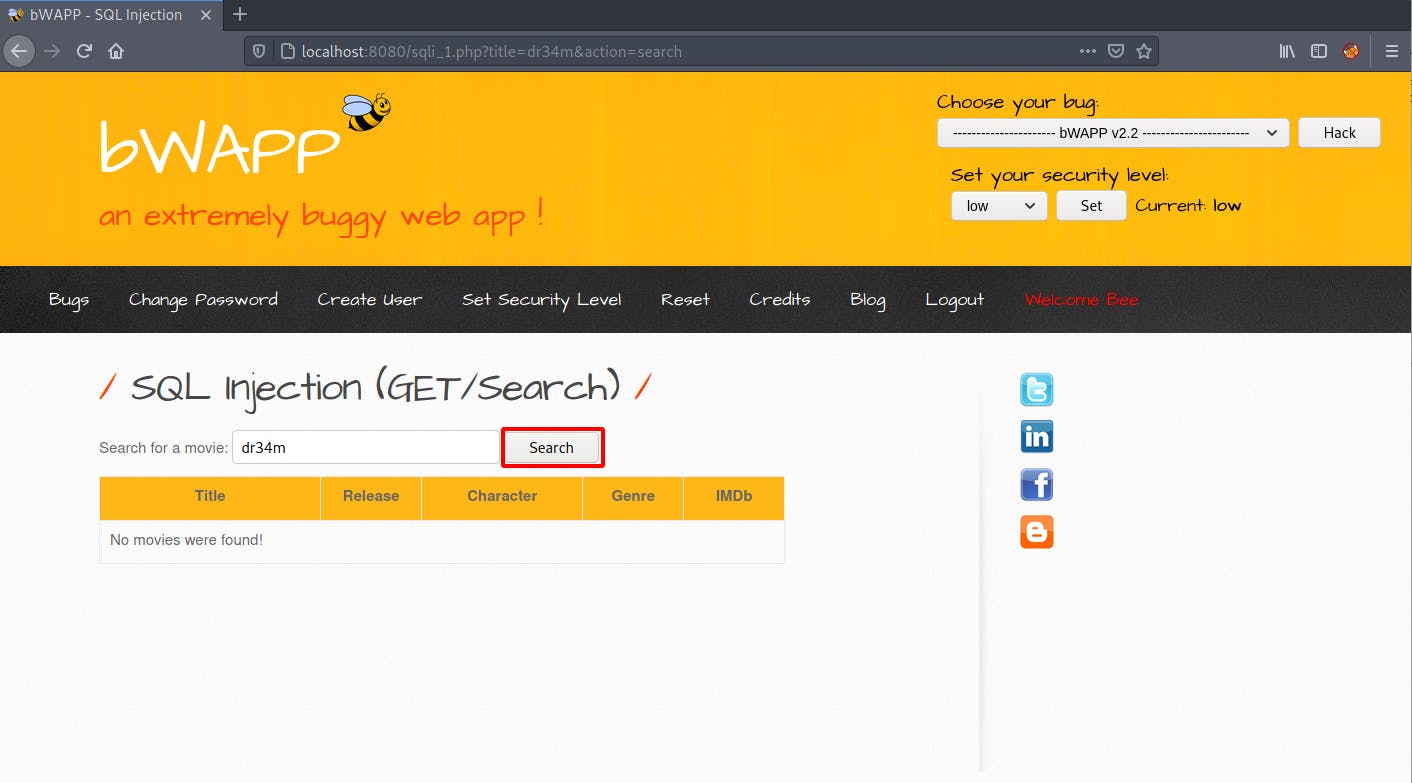This screenshot has height=783, width=1412.
Task: Open the Bugs menu item
Action: click(x=69, y=299)
